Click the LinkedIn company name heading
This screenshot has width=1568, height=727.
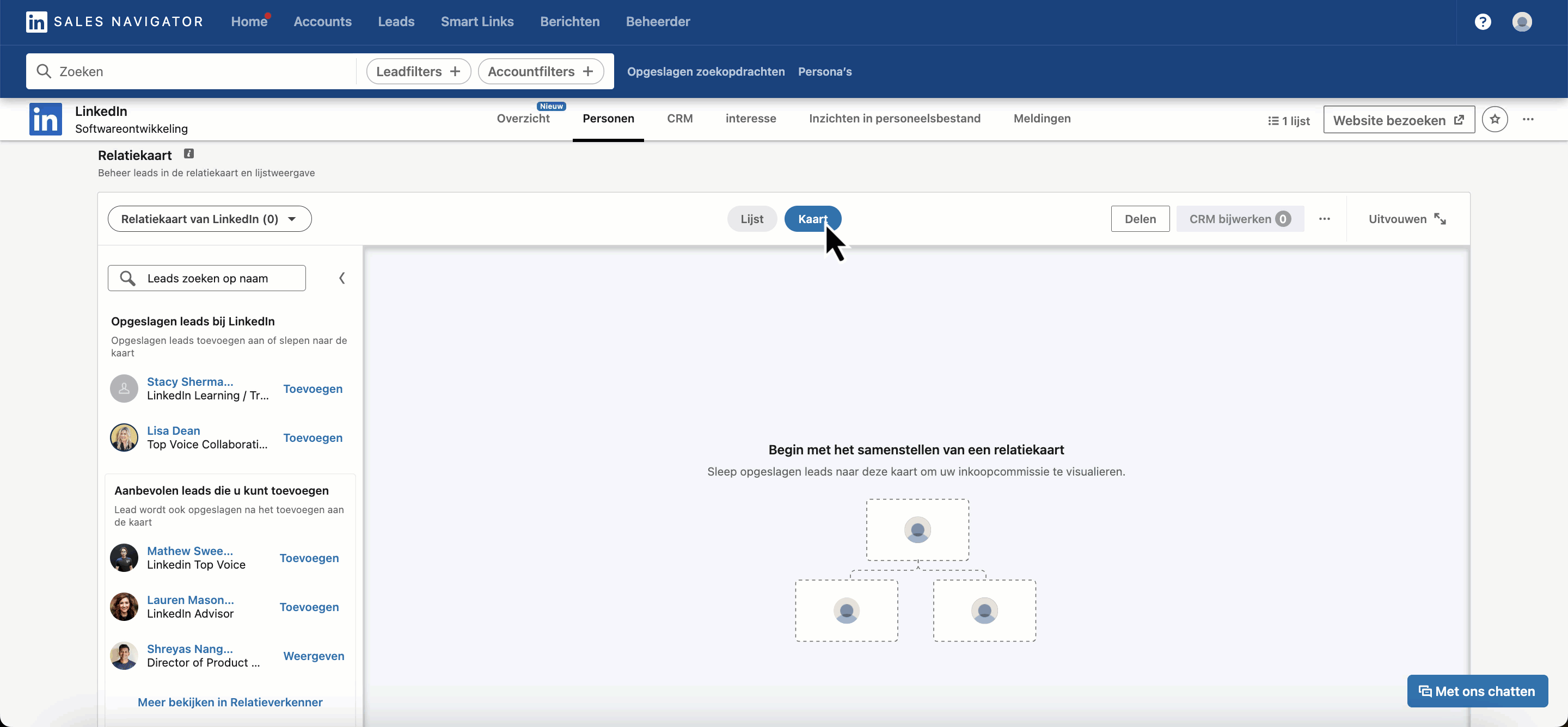(x=101, y=112)
